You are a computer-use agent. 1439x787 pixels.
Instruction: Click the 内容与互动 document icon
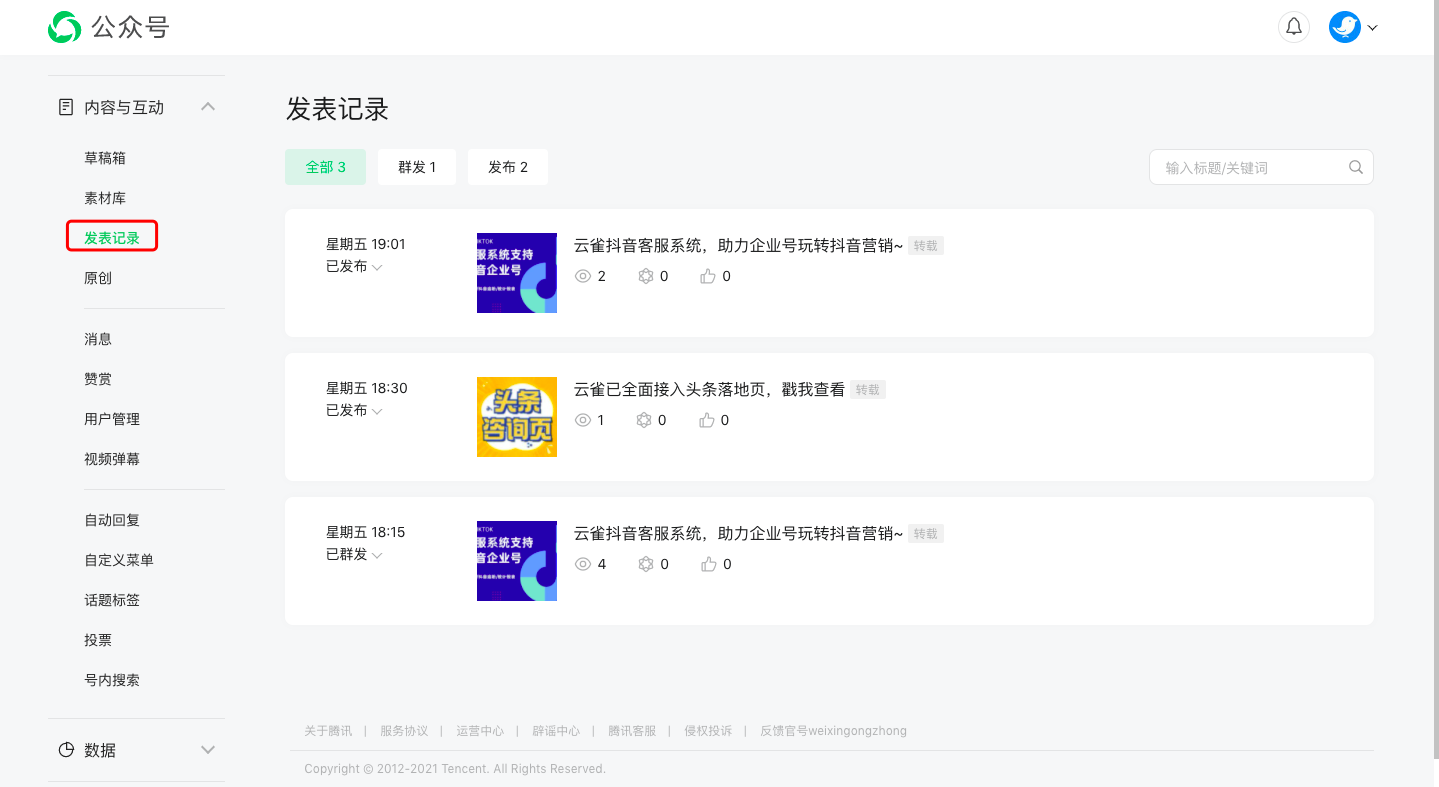(x=66, y=107)
